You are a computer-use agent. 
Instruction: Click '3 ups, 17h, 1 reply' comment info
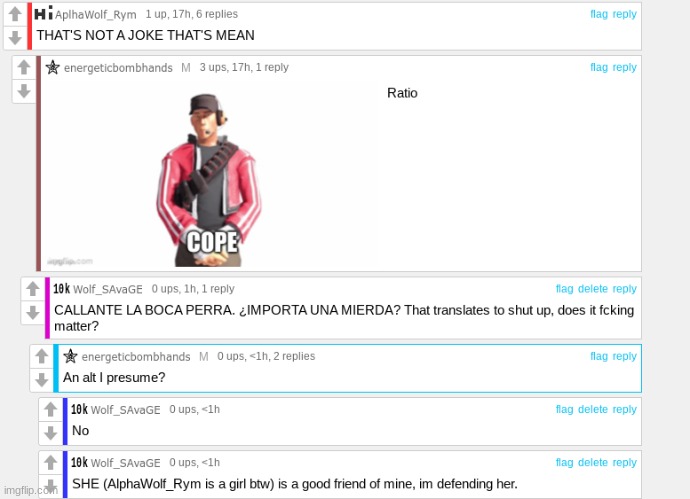(x=244, y=67)
